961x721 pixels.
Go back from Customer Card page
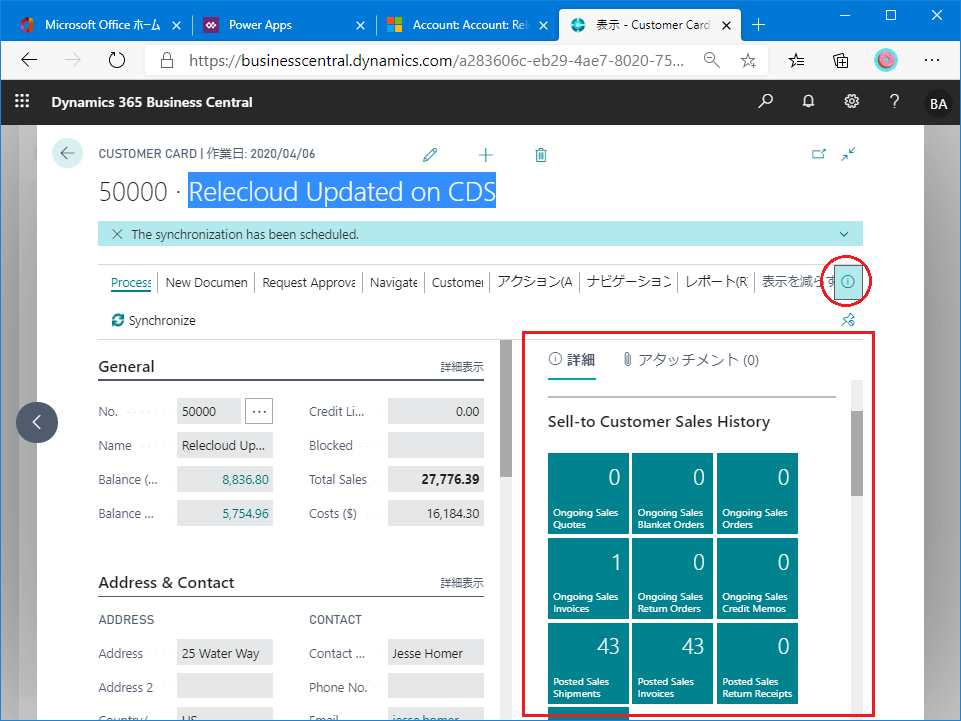coord(67,153)
